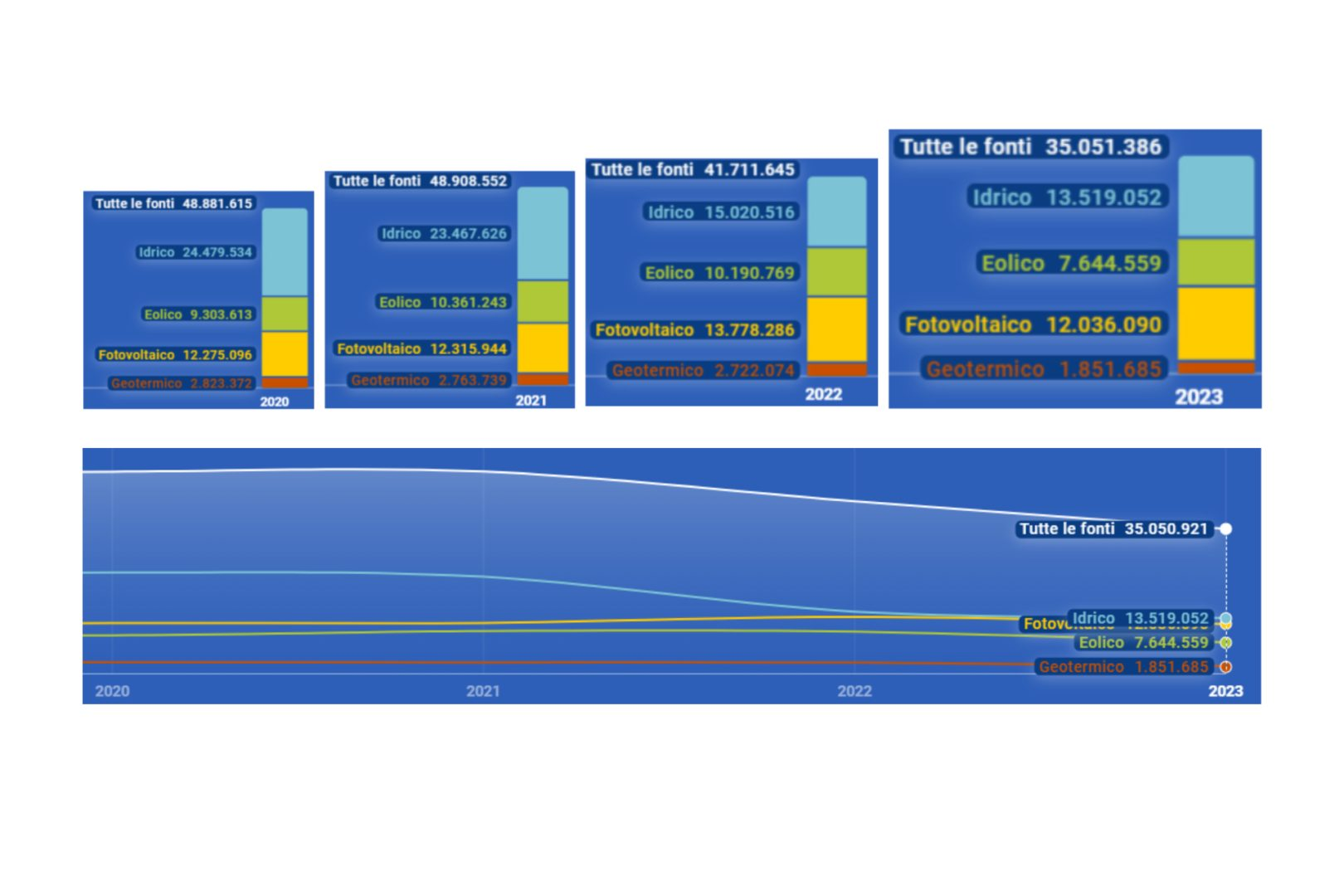The image size is (1344, 896).
Task: Click the orange Geotermico endpoint marker on line chart
Action: click(1225, 667)
